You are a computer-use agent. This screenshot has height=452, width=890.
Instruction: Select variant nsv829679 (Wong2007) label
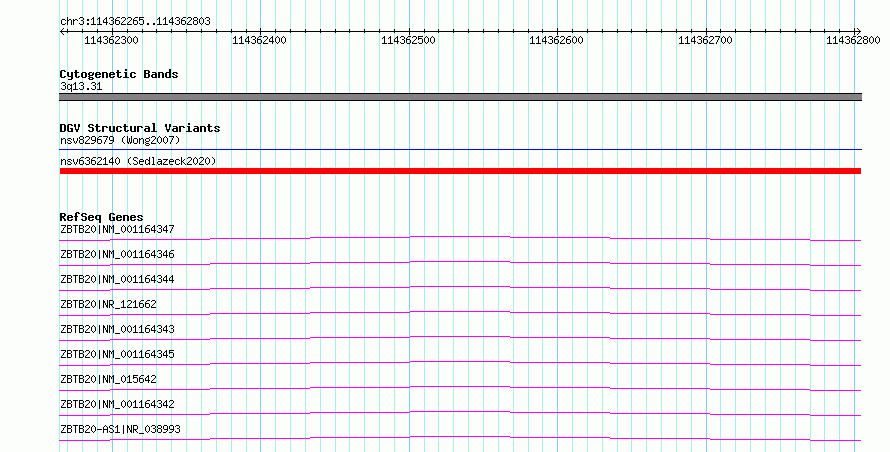(120, 140)
